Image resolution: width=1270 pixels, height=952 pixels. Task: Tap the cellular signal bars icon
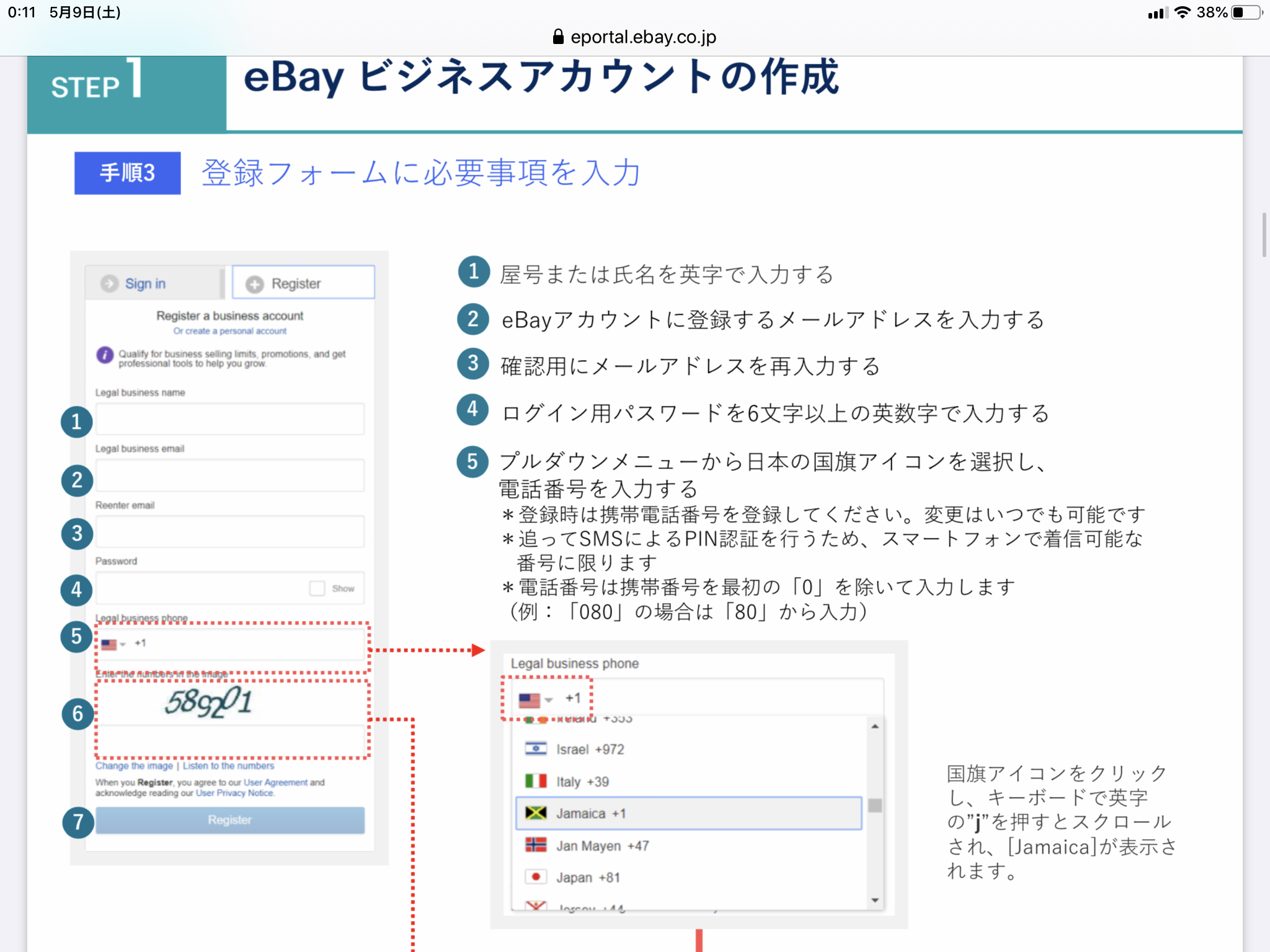[1157, 13]
